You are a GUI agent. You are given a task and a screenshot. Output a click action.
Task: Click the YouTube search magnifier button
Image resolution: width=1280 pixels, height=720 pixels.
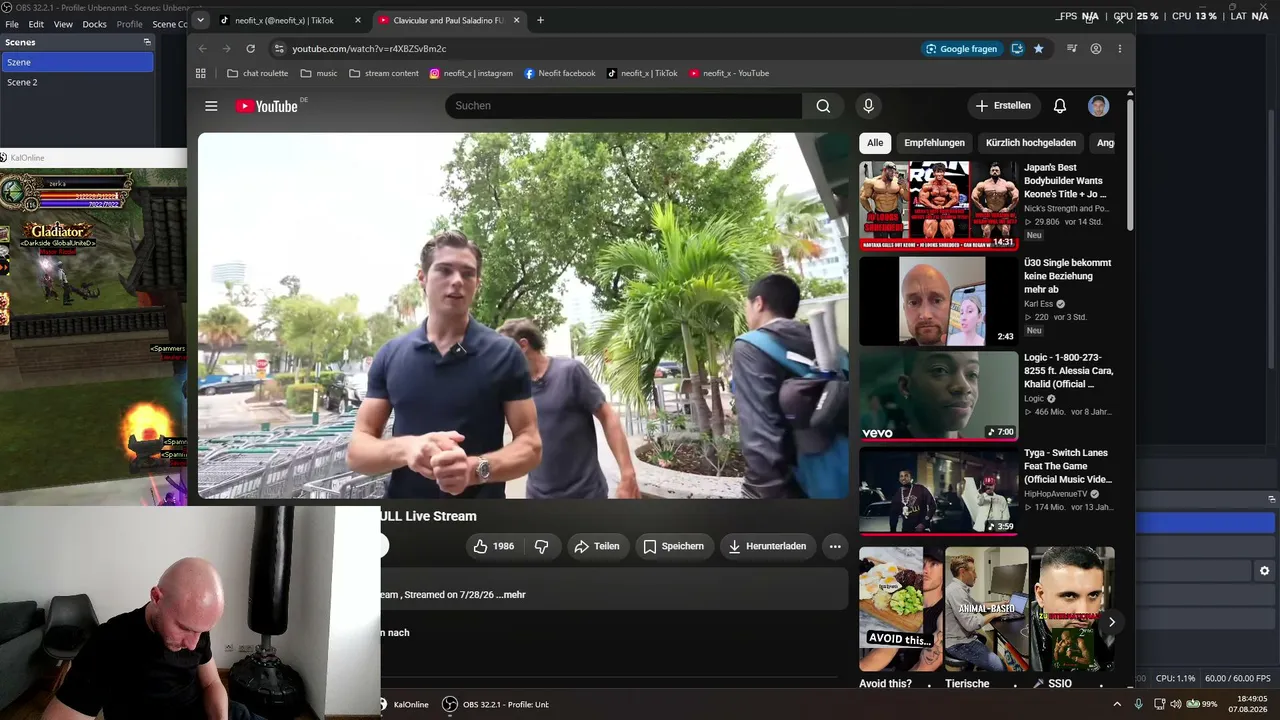[x=823, y=106]
